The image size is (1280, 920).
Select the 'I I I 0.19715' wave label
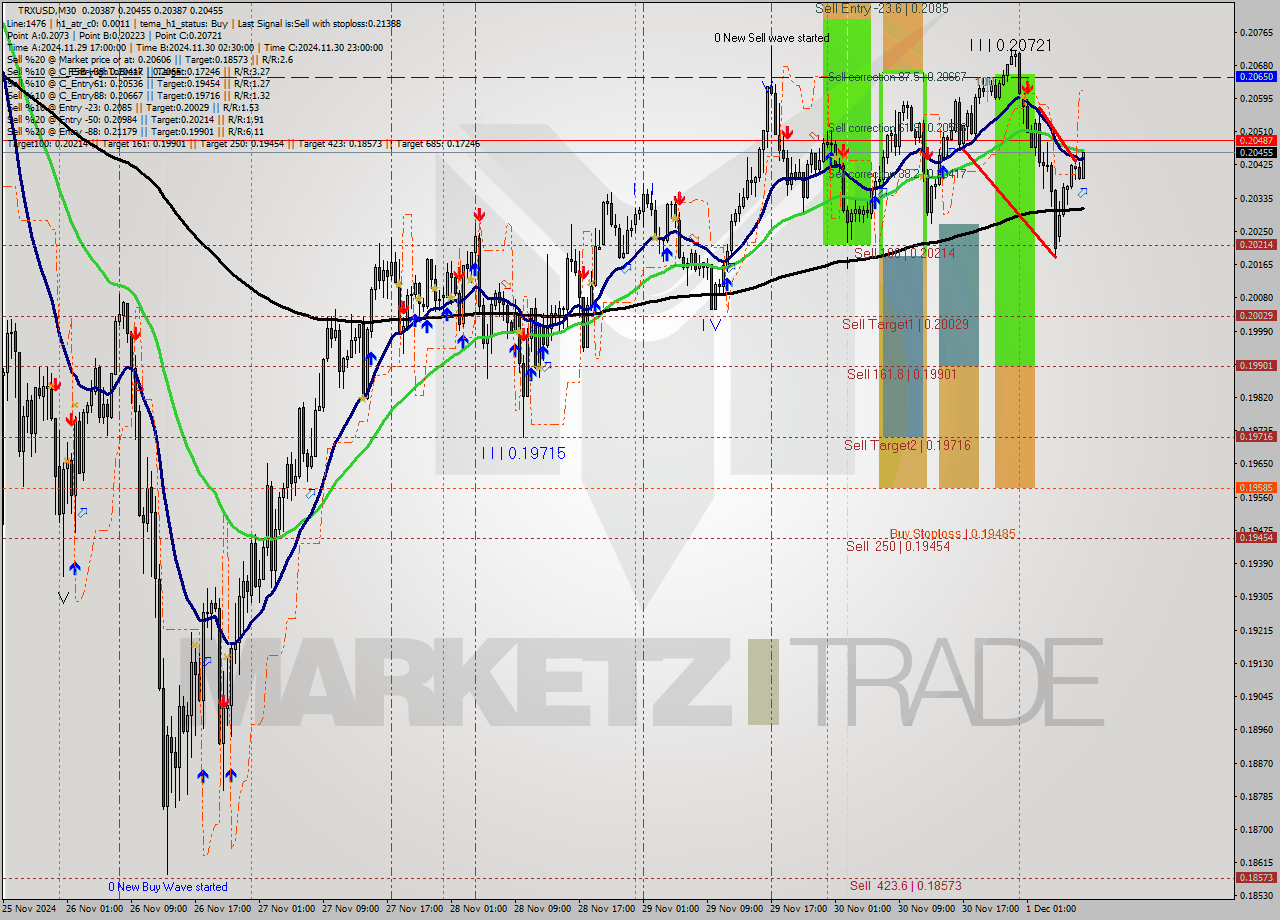(x=523, y=453)
